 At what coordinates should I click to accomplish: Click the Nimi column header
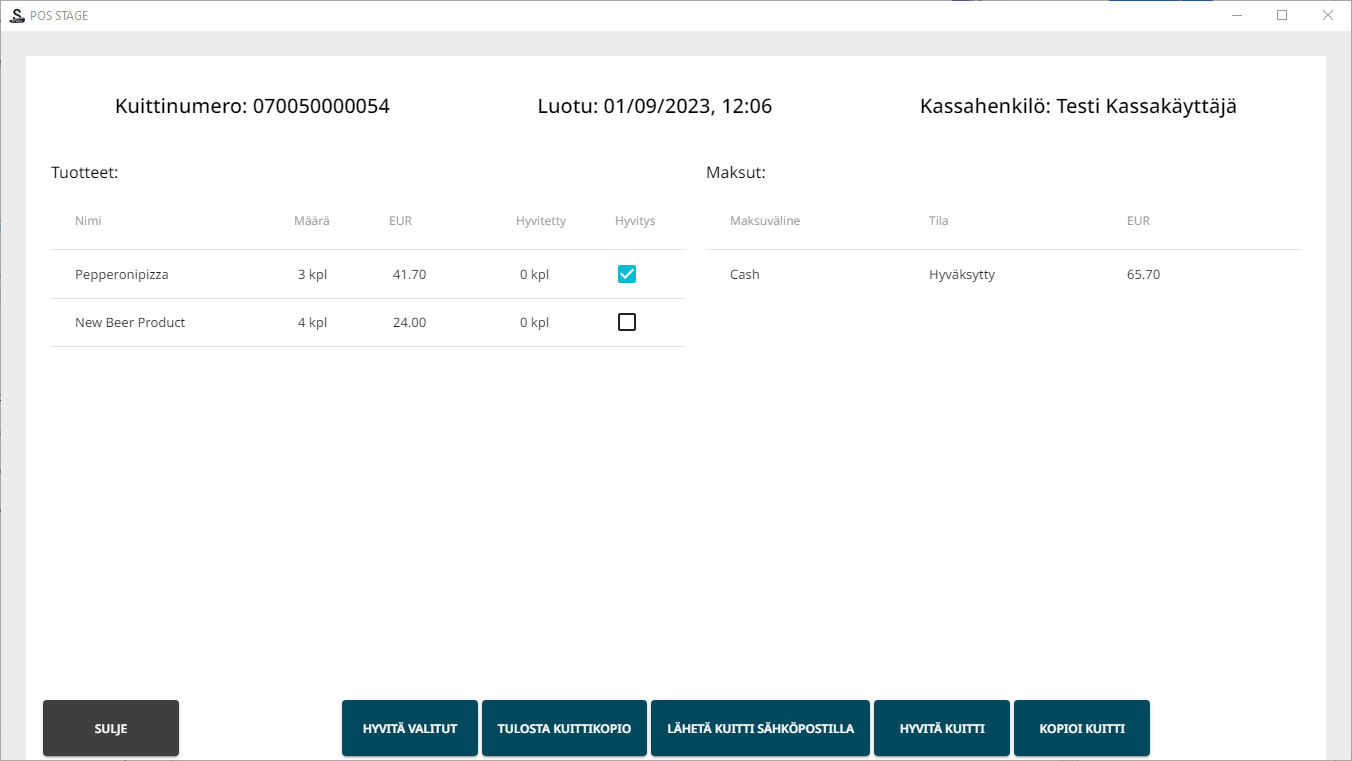[x=88, y=221]
